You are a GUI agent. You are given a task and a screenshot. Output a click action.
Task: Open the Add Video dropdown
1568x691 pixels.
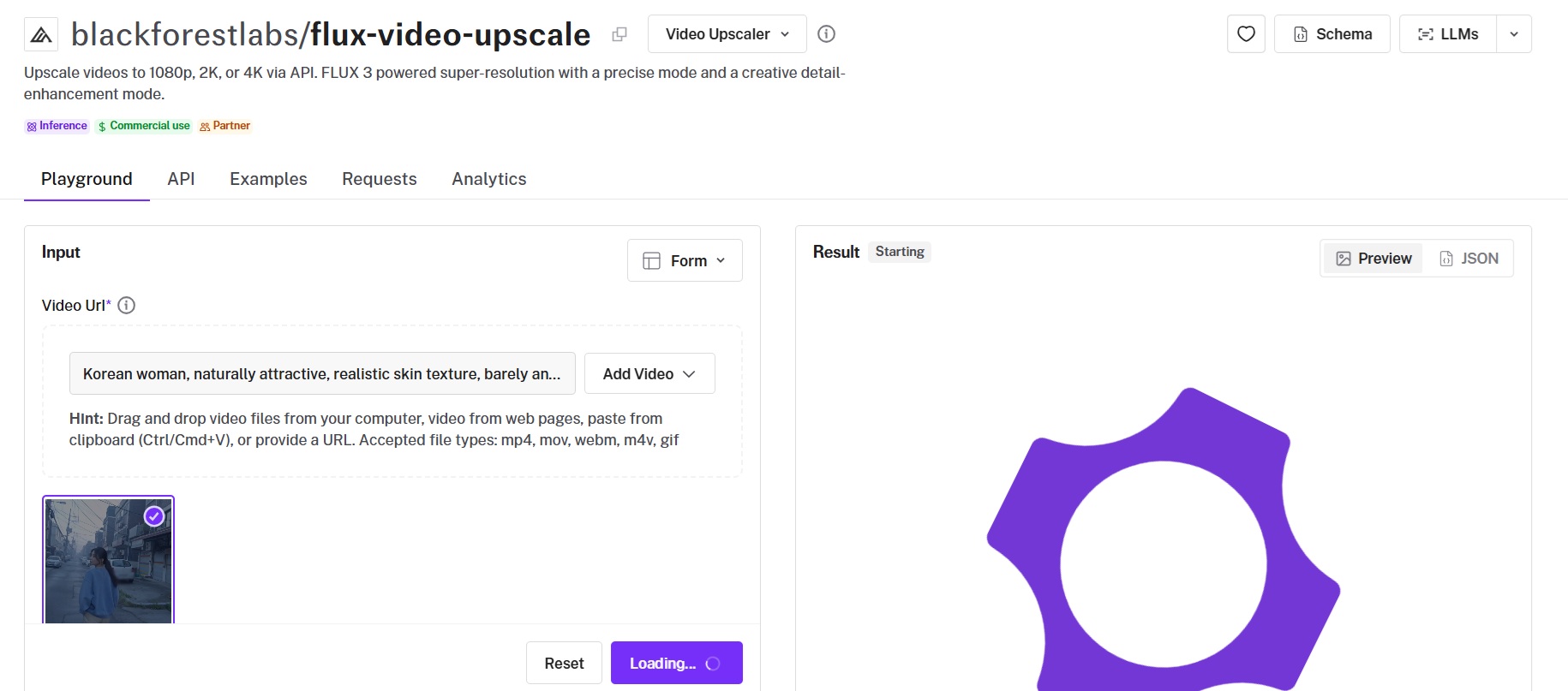pos(649,373)
